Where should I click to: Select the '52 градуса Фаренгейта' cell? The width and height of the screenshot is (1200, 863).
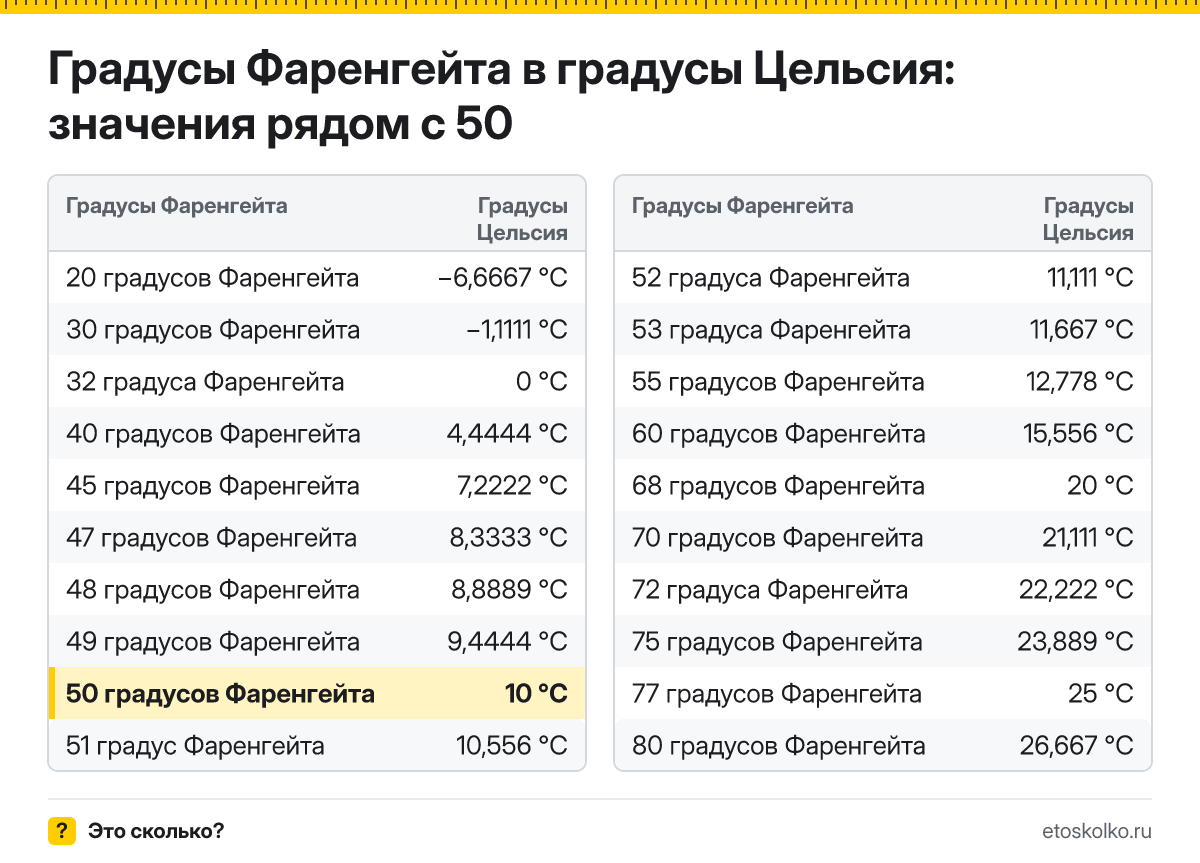click(x=771, y=278)
